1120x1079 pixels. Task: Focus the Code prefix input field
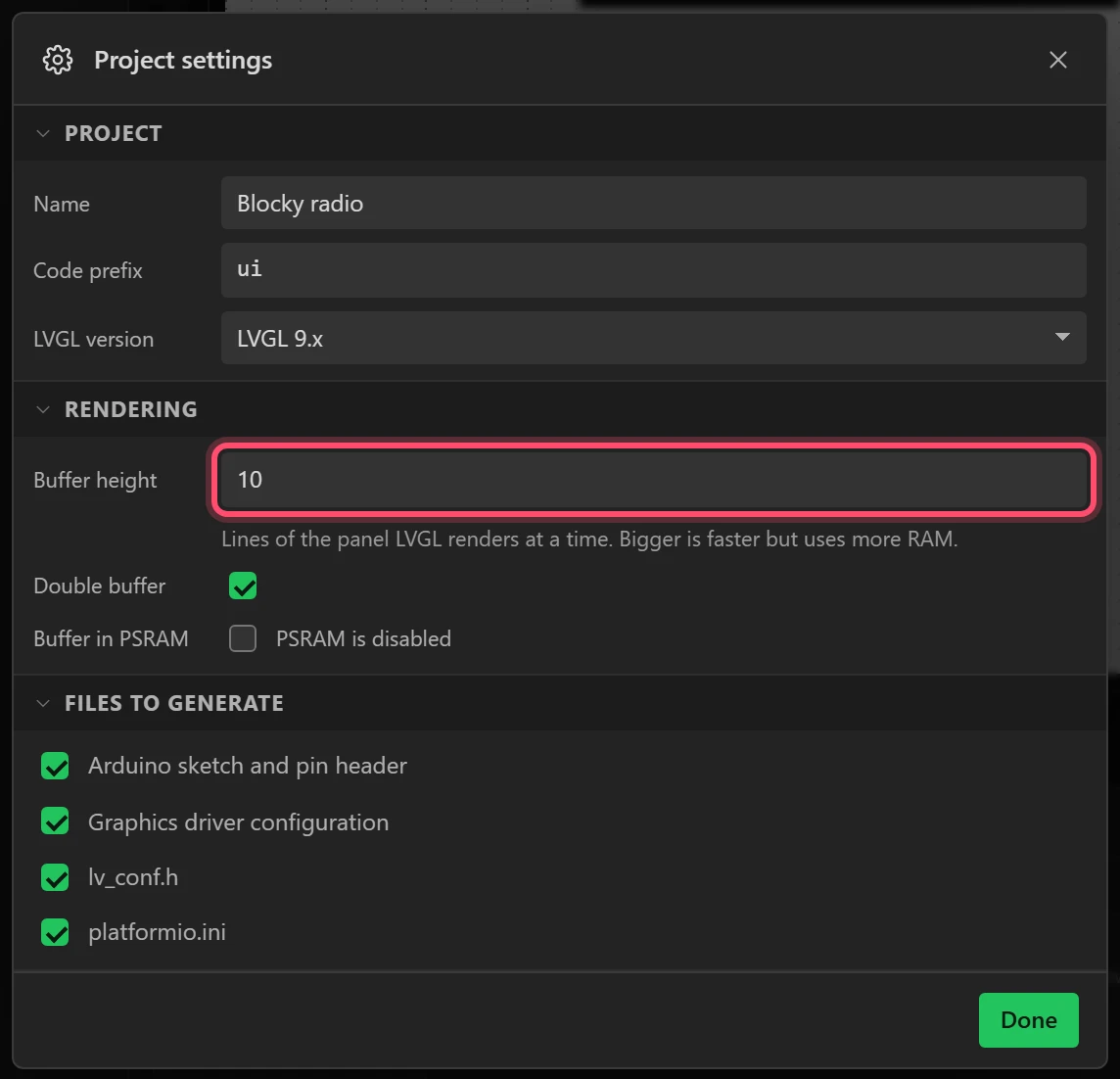pos(654,270)
